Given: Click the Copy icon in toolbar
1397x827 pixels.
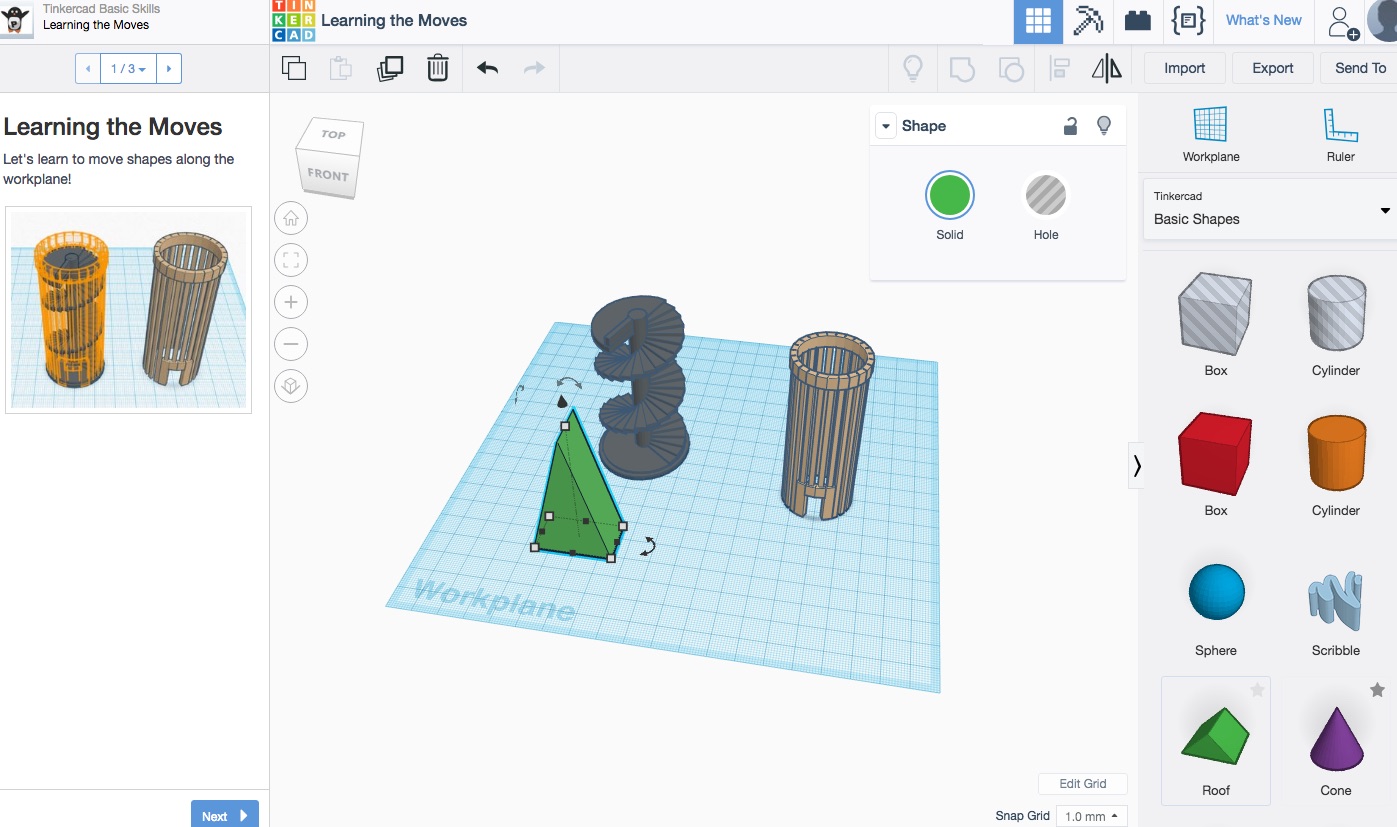Looking at the screenshot, I should [x=294, y=68].
